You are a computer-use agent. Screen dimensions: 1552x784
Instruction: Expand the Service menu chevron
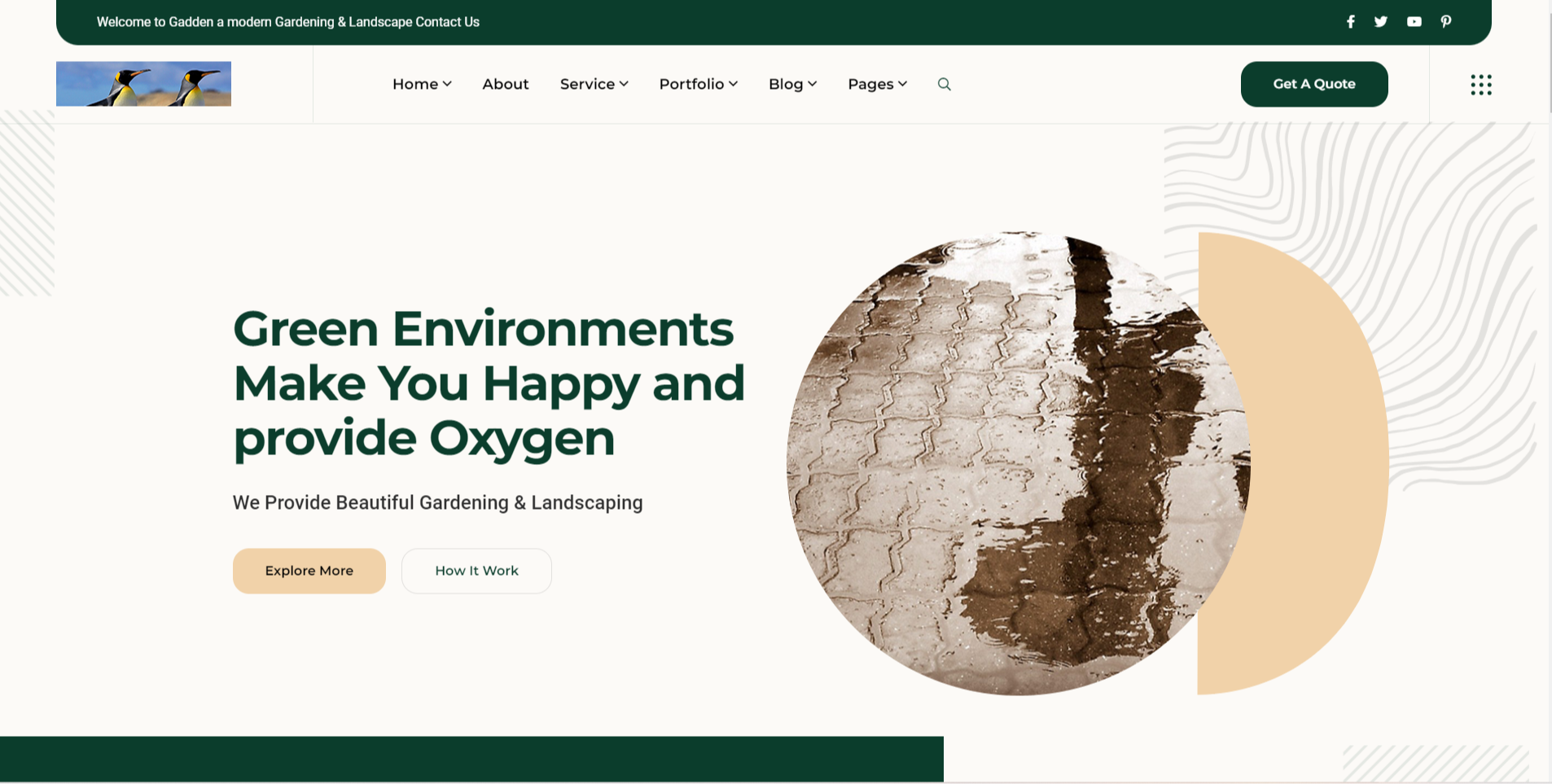pyautogui.click(x=624, y=84)
